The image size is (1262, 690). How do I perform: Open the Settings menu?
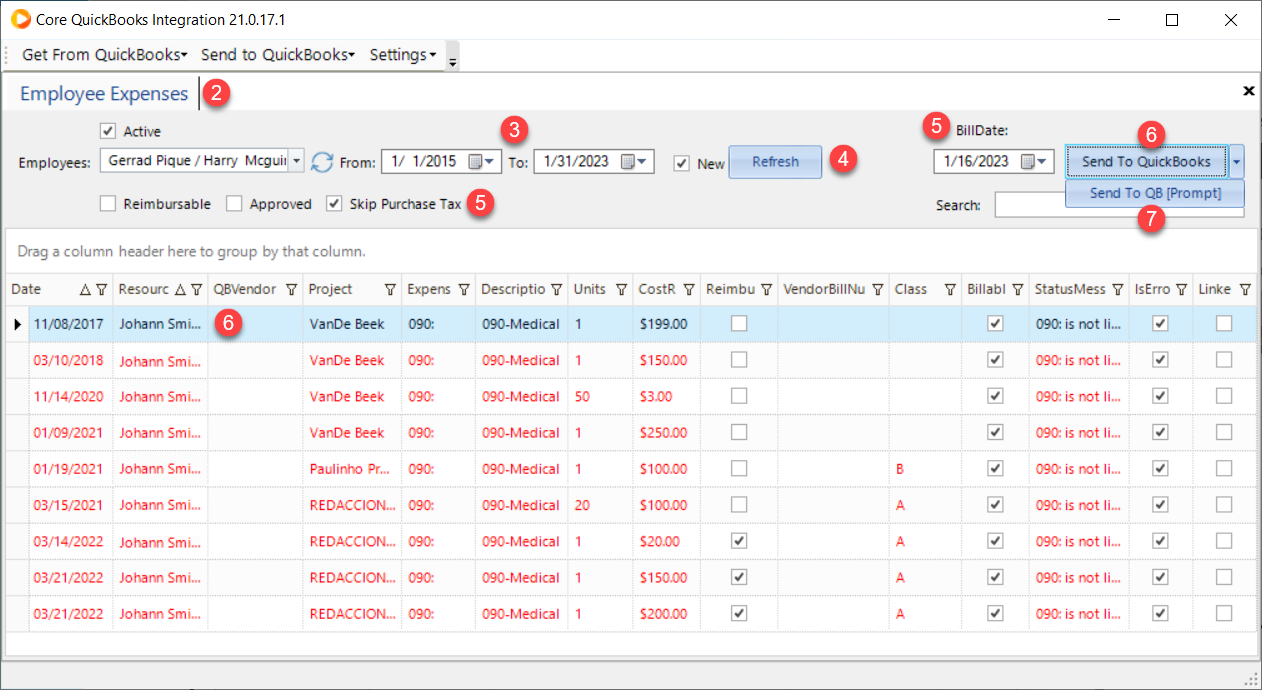(x=403, y=55)
